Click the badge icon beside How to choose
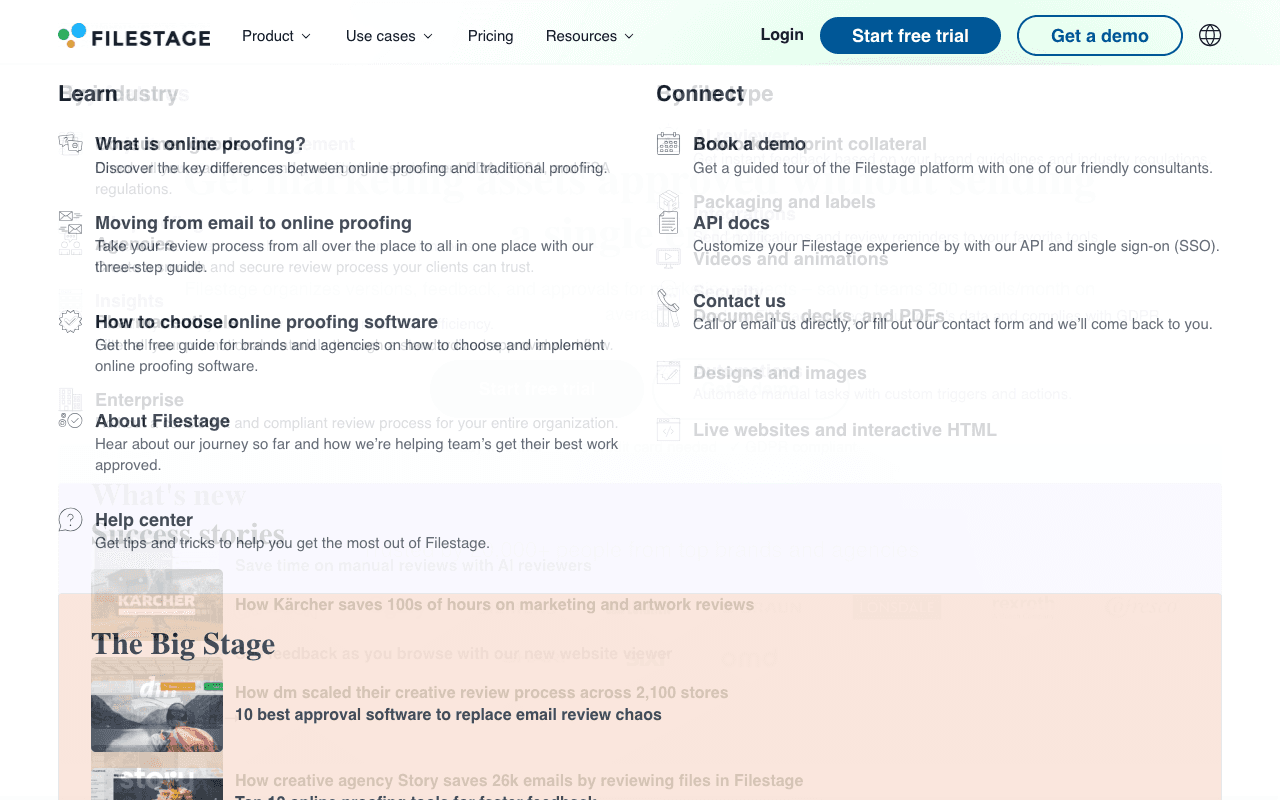 coord(70,322)
